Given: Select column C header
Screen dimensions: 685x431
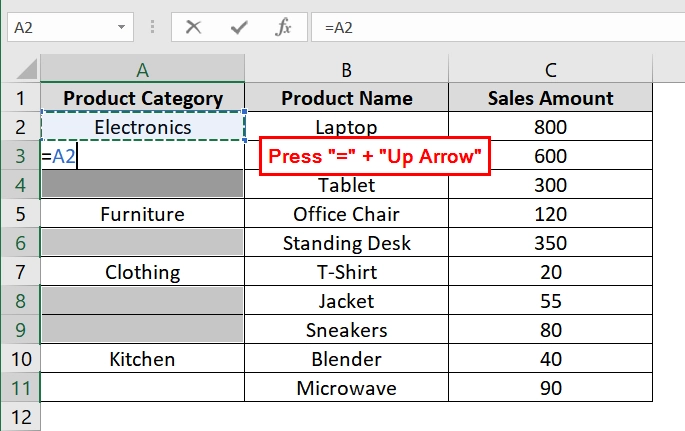Looking at the screenshot, I should pos(550,69).
